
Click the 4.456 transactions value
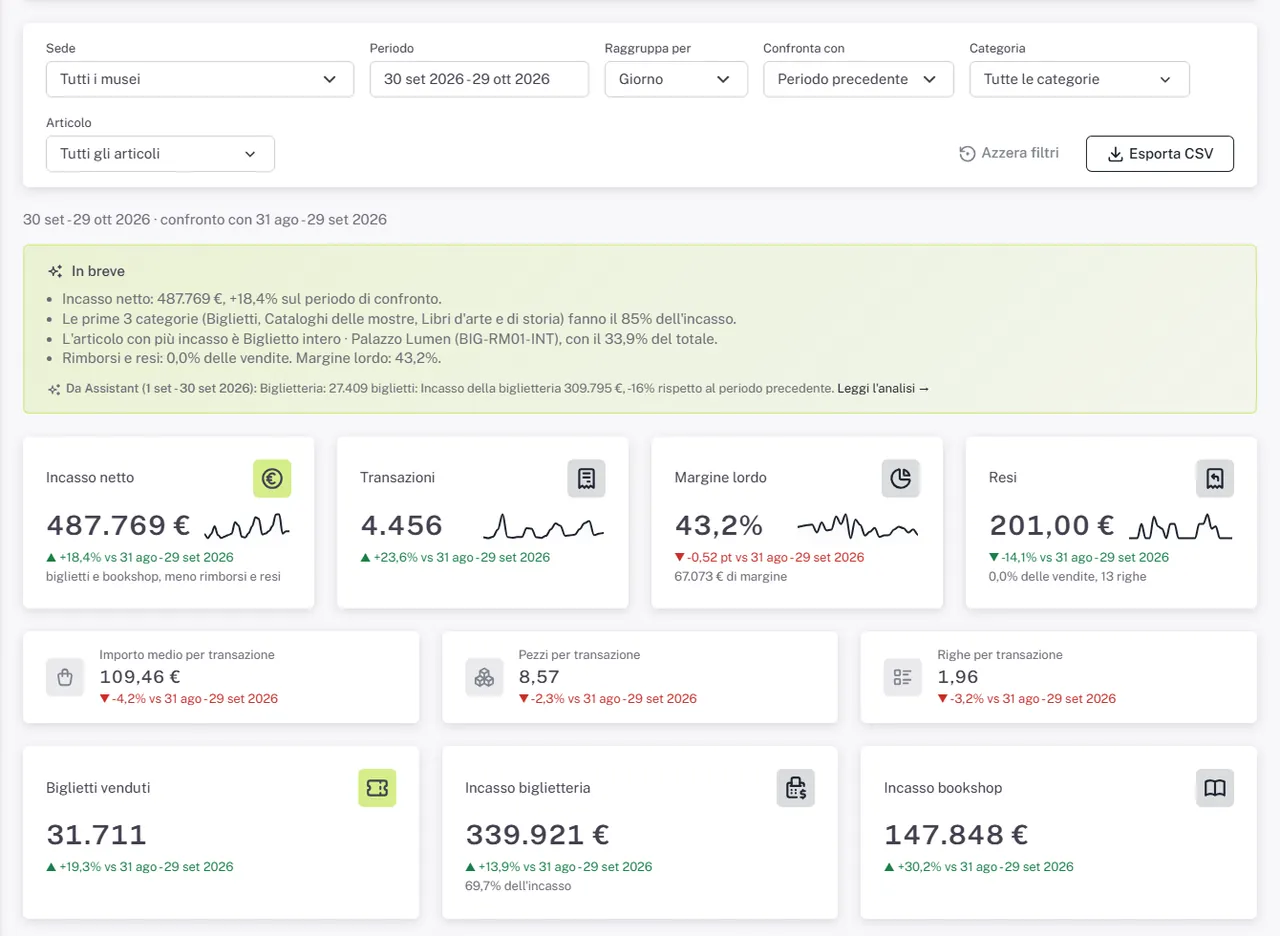[401, 525]
